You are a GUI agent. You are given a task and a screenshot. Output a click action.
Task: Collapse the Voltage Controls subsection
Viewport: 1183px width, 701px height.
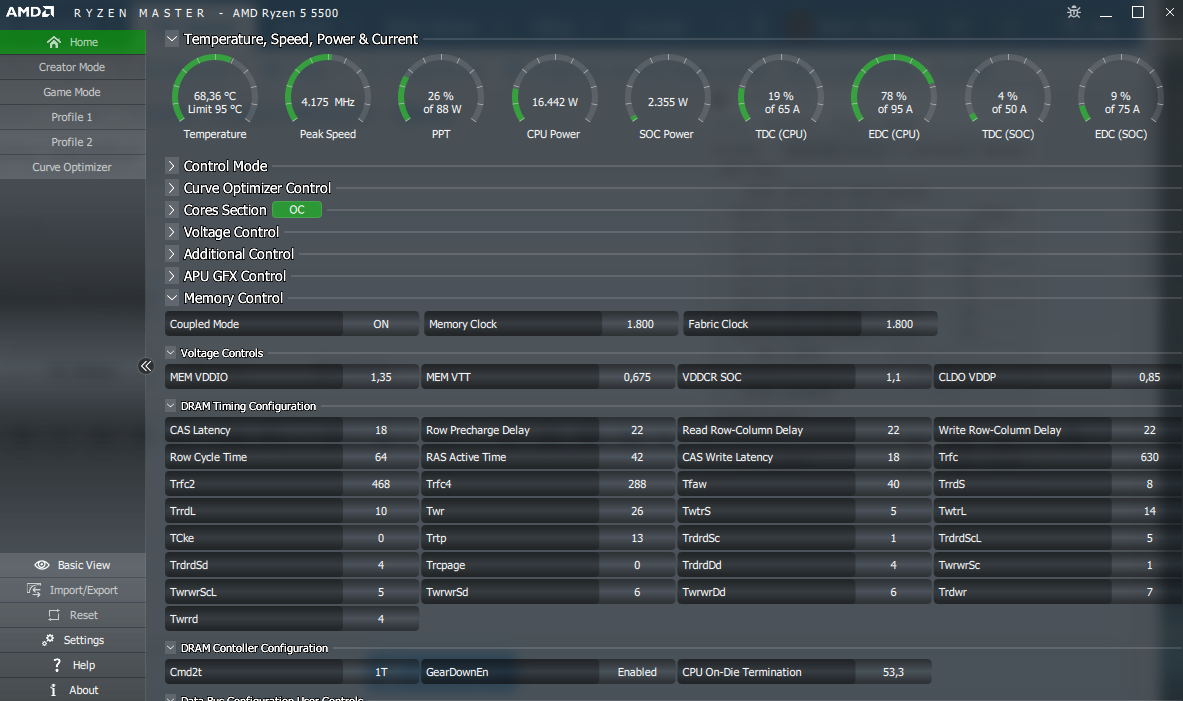click(x=171, y=352)
